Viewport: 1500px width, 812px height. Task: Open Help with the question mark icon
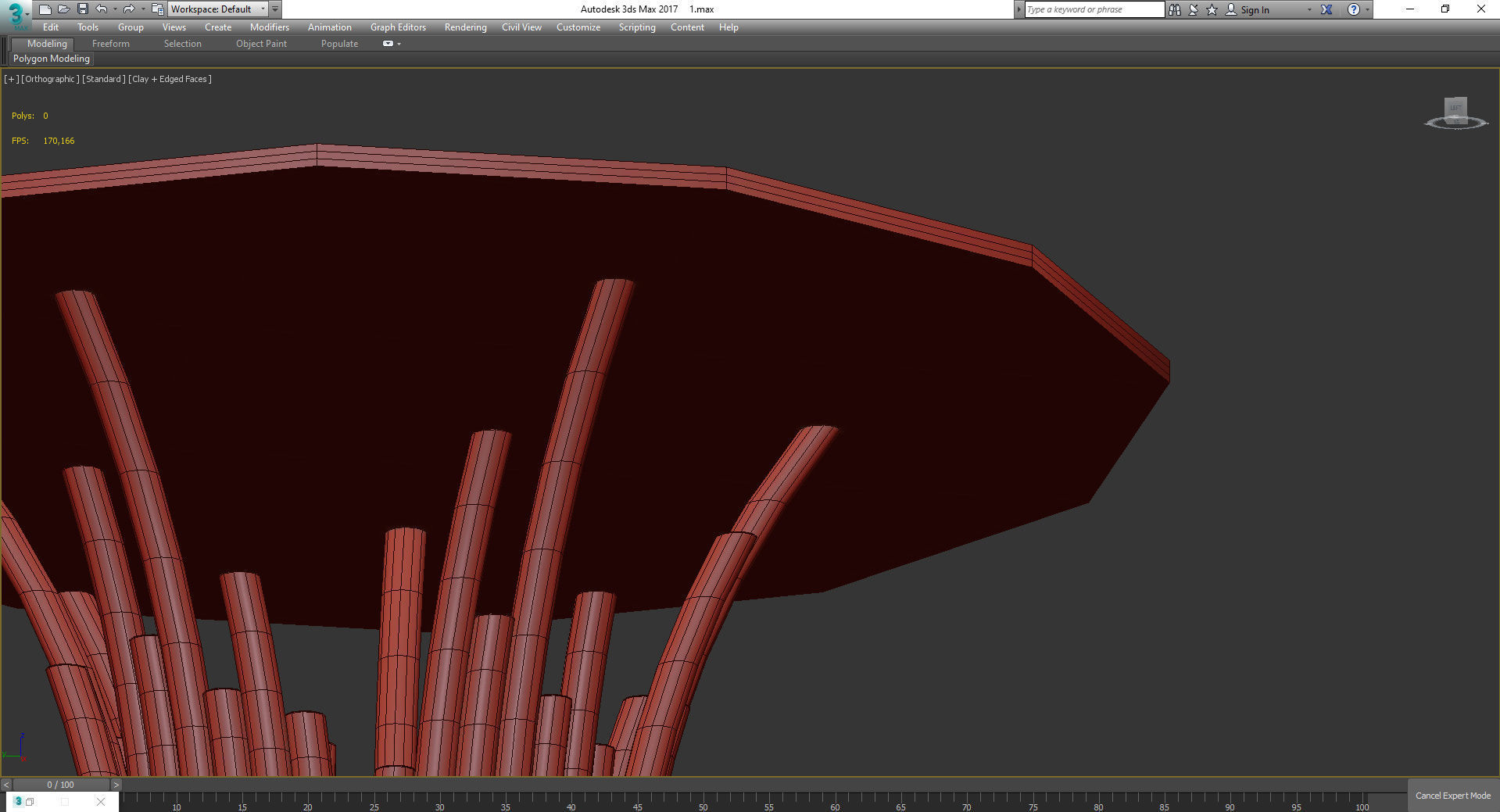tap(1354, 9)
